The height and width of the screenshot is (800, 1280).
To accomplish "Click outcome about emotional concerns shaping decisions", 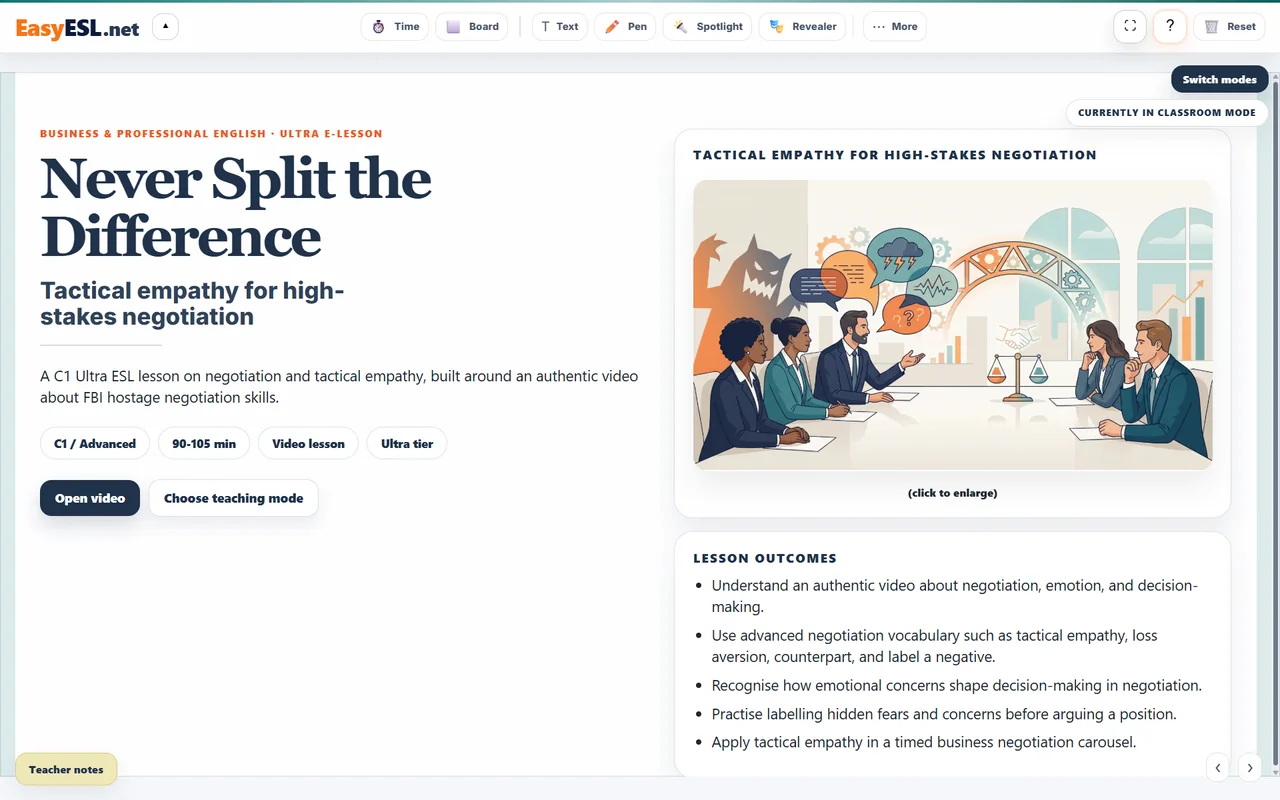I will click(956, 686).
